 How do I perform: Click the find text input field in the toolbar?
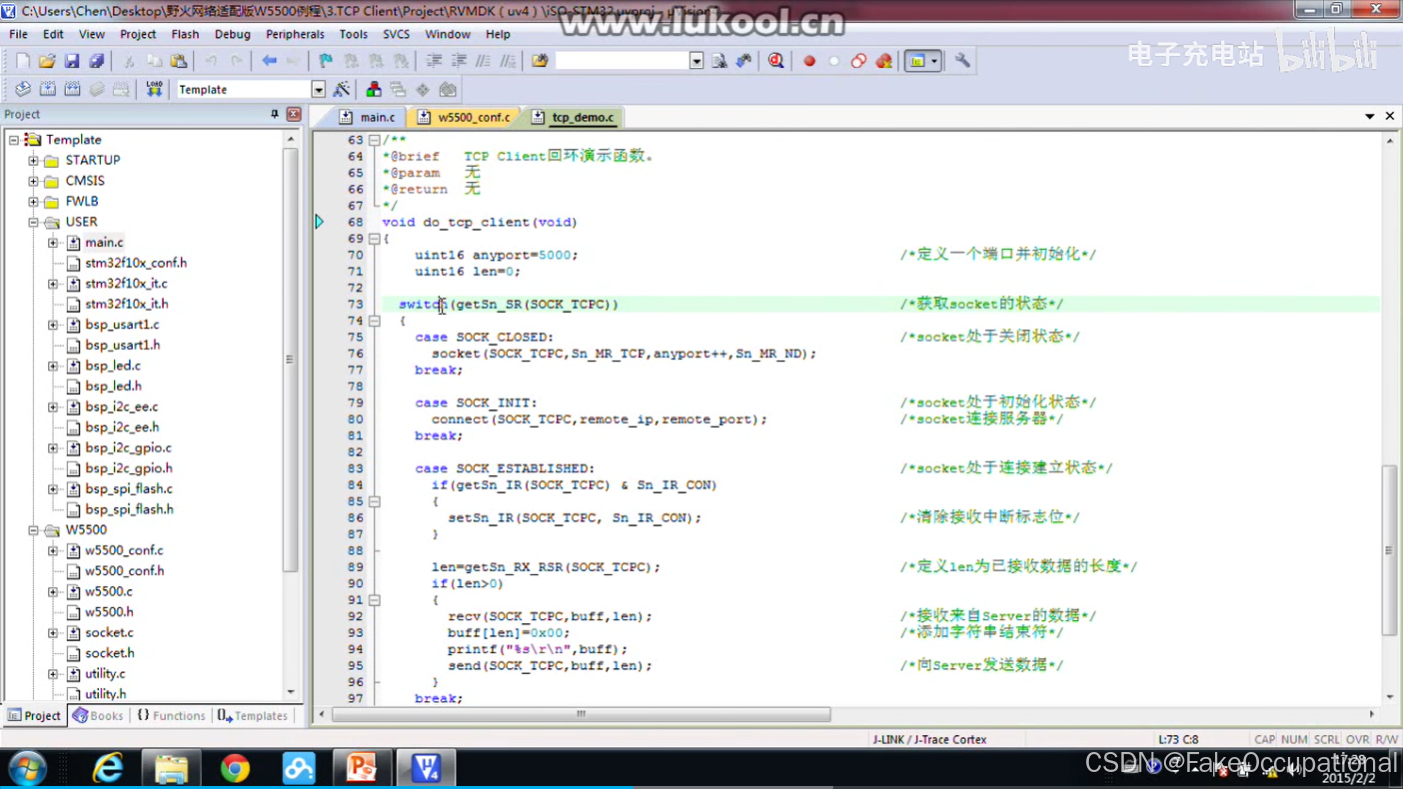[622, 61]
